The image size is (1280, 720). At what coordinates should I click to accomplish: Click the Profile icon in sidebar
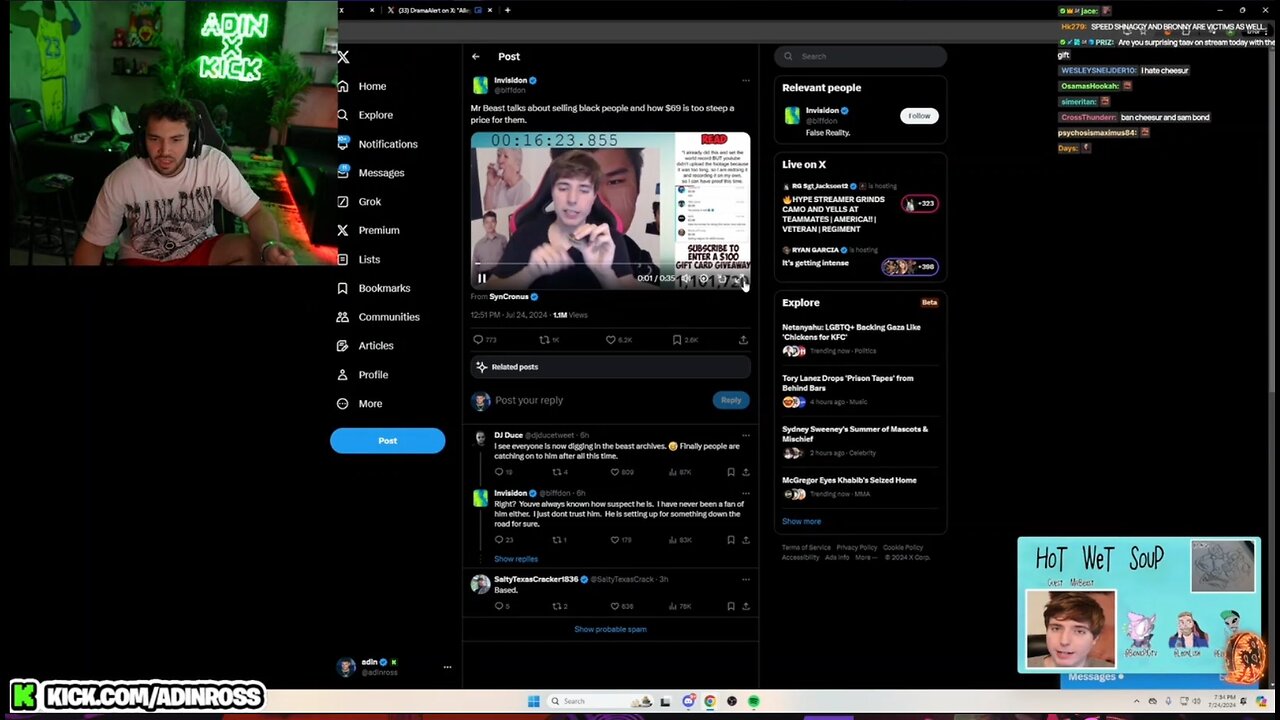tap(343, 374)
